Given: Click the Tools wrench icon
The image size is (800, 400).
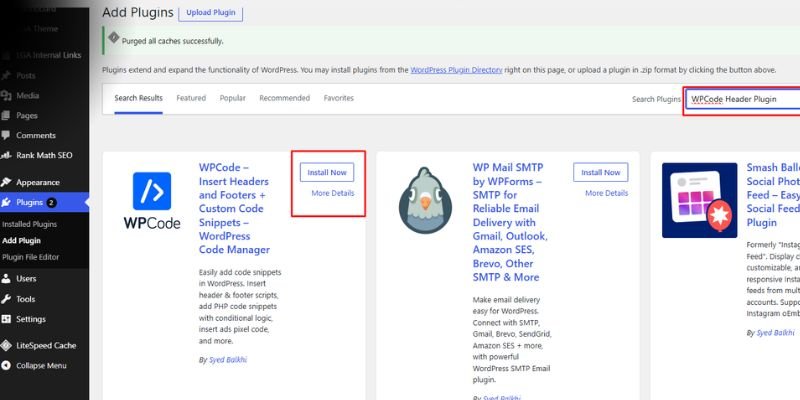Looking at the screenshot, I should (6, 299).
